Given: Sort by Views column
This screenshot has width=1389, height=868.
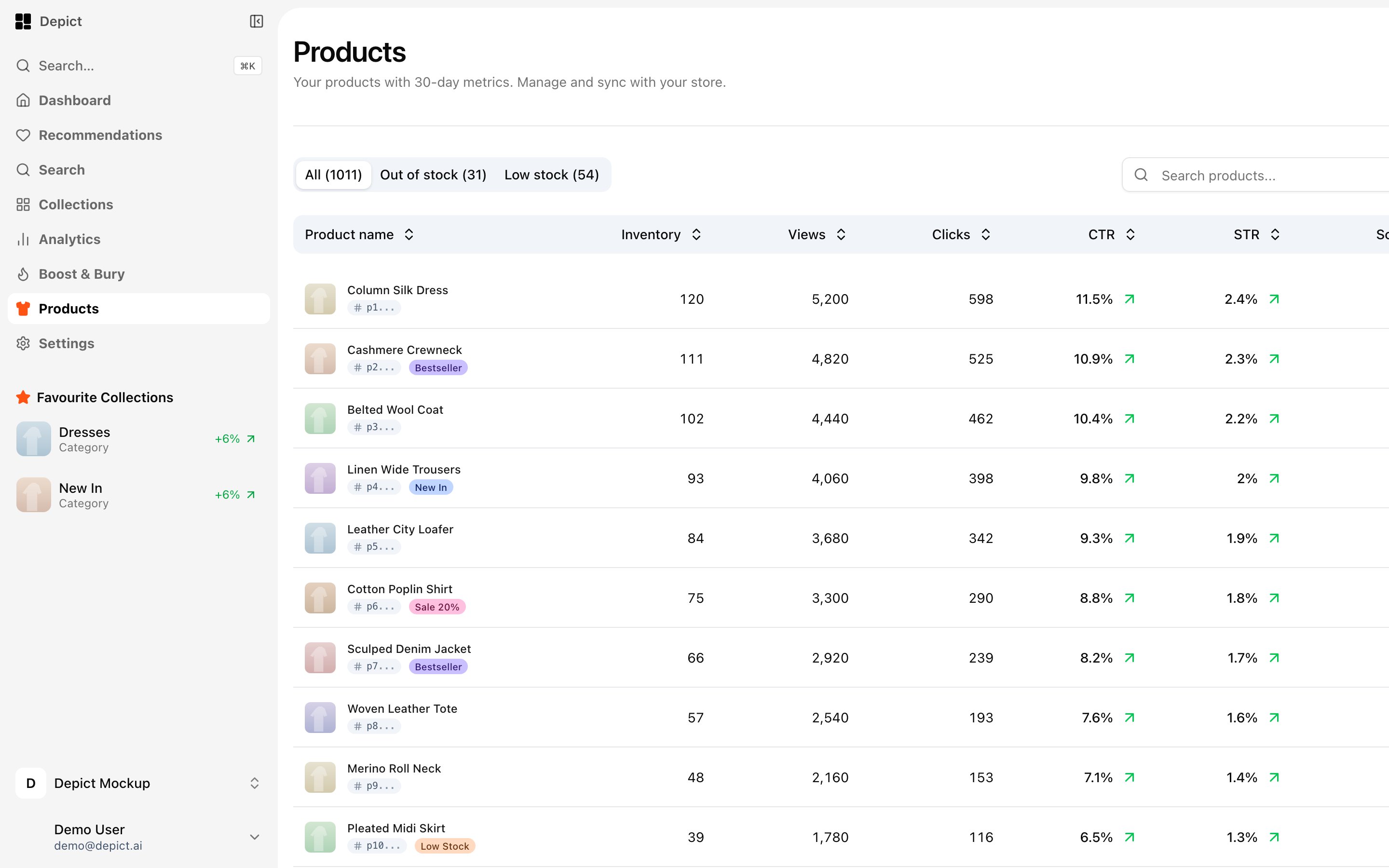Looking at the screenshot, I should pos(817,234).
